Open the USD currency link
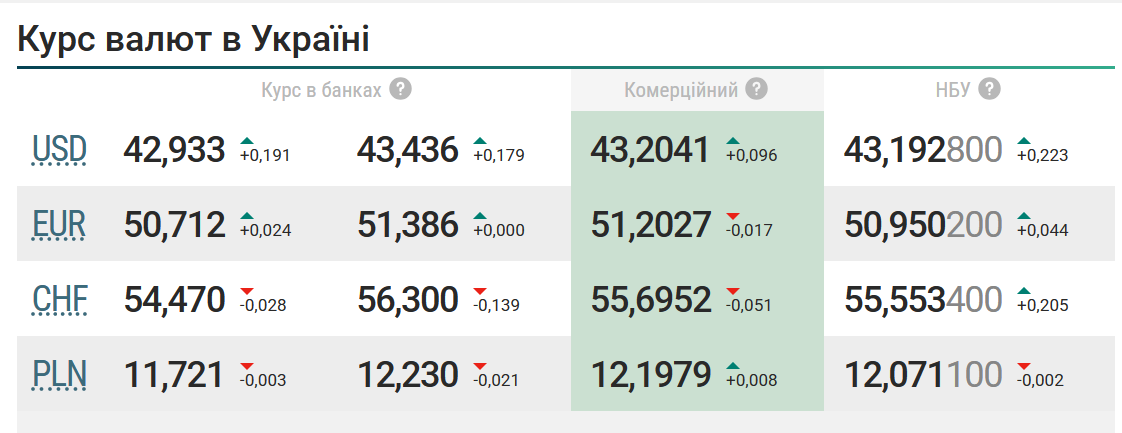This screenshot has height=433, width=1122. (60, 150)
